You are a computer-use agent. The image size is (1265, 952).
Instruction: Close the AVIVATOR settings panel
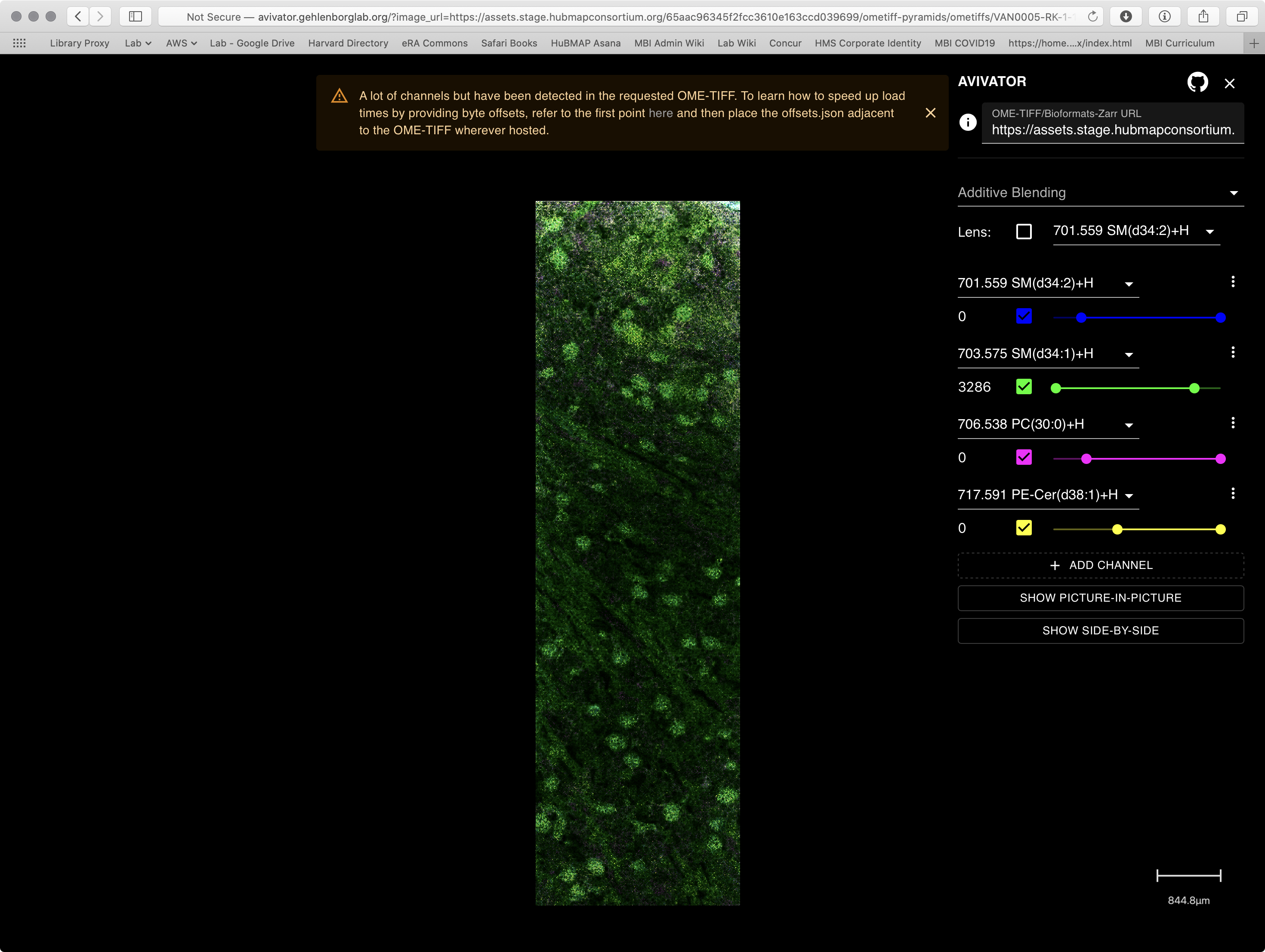pos(1230,83)
